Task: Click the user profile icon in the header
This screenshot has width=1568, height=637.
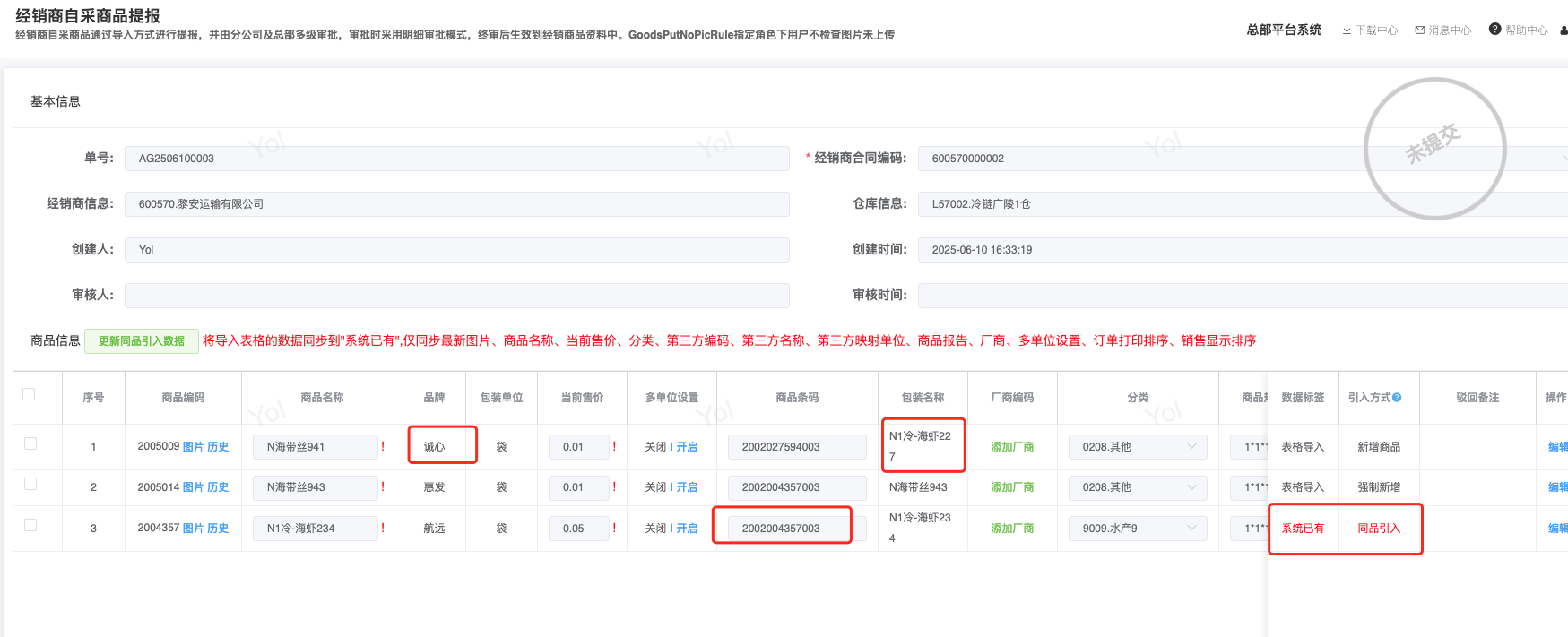Action: coord(1564,30)
